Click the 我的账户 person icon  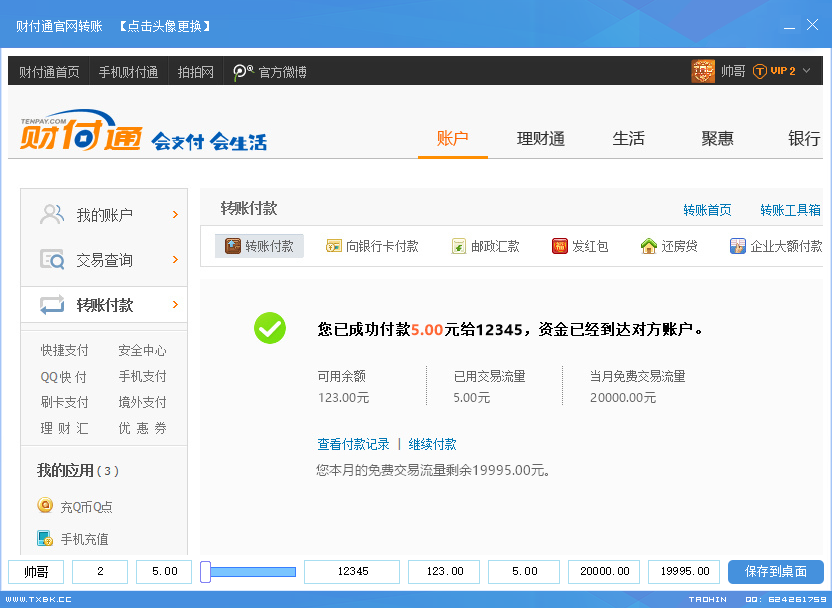[x=52, y=214]
